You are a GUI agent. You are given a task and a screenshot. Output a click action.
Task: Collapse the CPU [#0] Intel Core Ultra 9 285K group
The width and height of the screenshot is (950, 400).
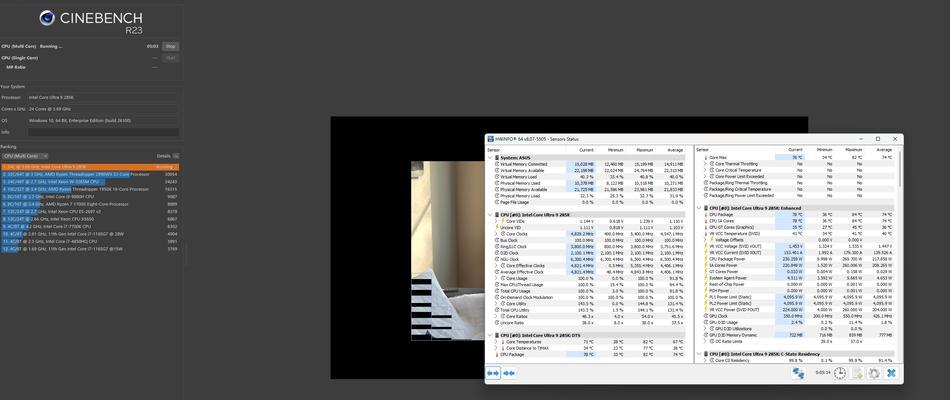point(490,215)
